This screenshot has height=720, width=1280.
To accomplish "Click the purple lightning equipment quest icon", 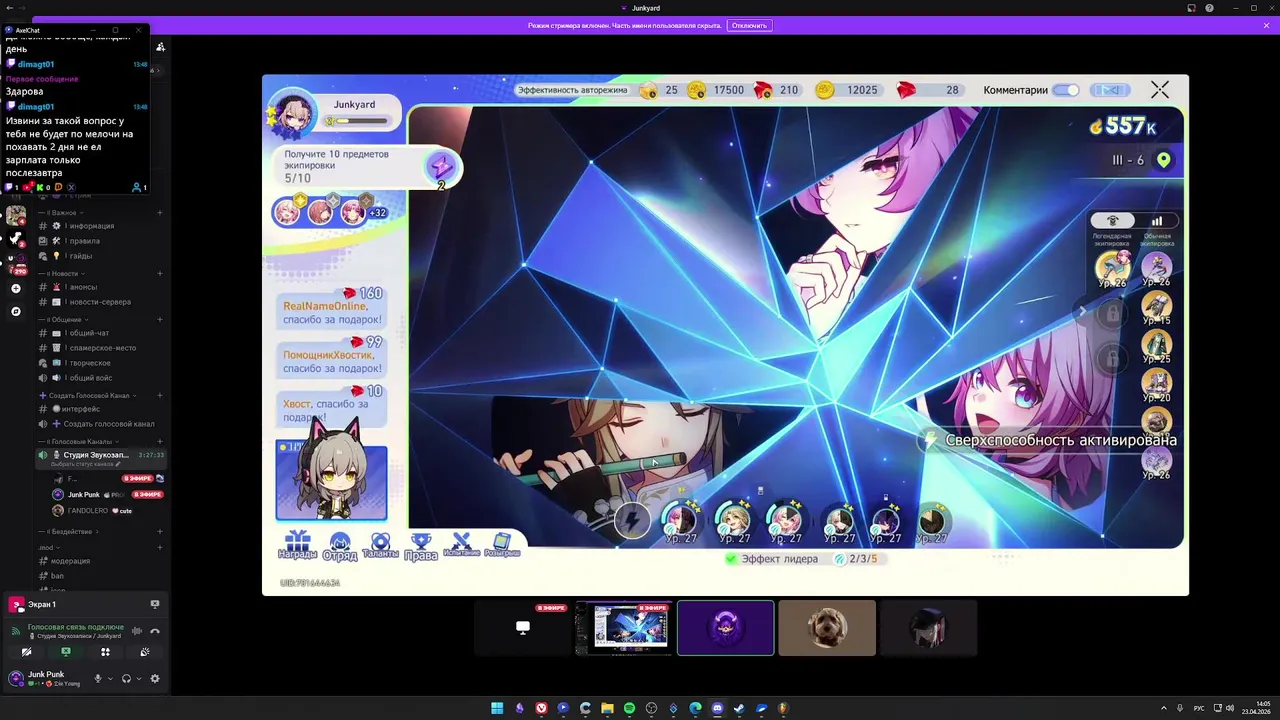I will [x=441, y=167].
